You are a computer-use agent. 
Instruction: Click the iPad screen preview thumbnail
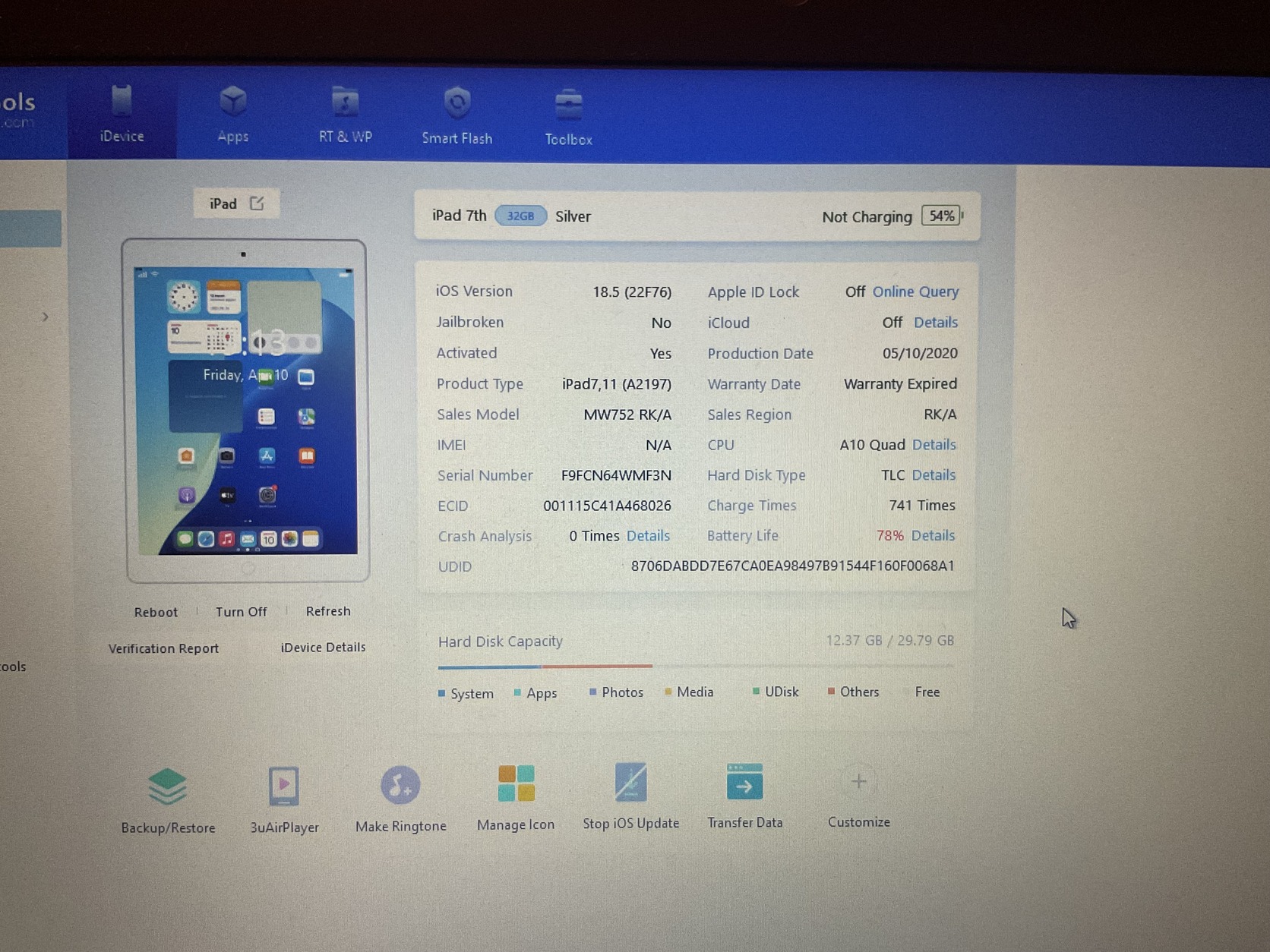[x=246, y=410]
